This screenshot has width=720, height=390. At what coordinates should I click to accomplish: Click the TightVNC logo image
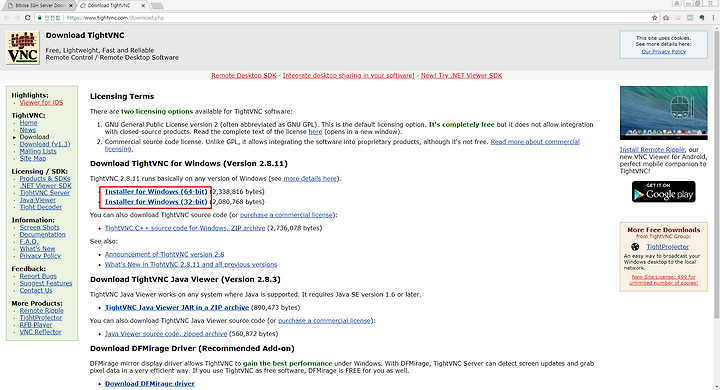click(x=22, y=48)
